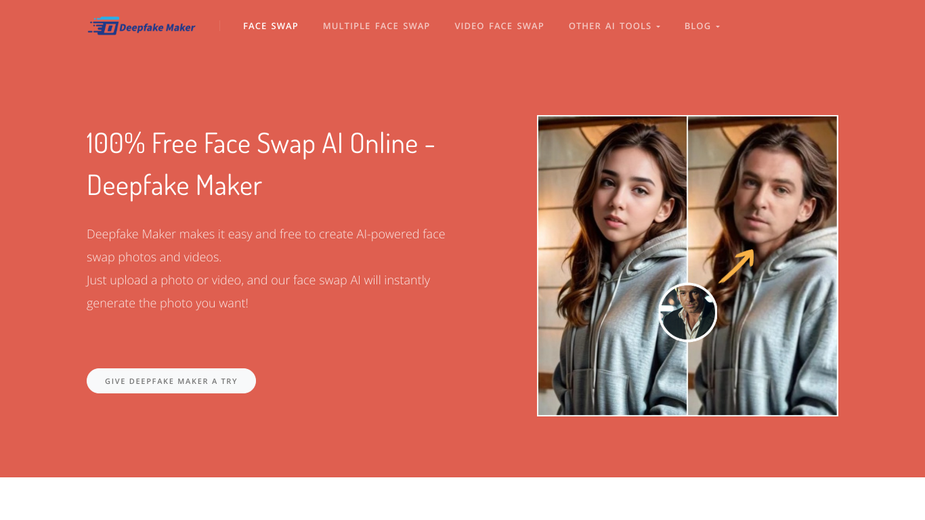
Task: Click the Deepfake Maker heading second line
Action: [174, 186]
